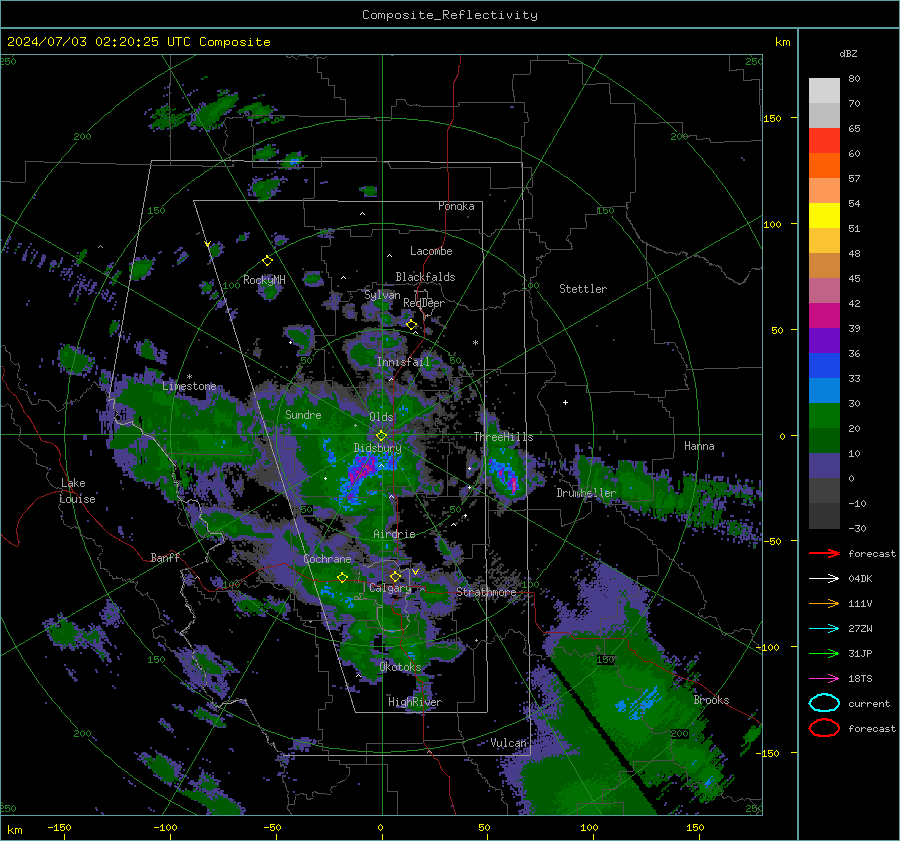Click the white asterisk marker above Limestone
Image resolution: width=900 pixels, height=841 pixels.
[x=189, y=377]
